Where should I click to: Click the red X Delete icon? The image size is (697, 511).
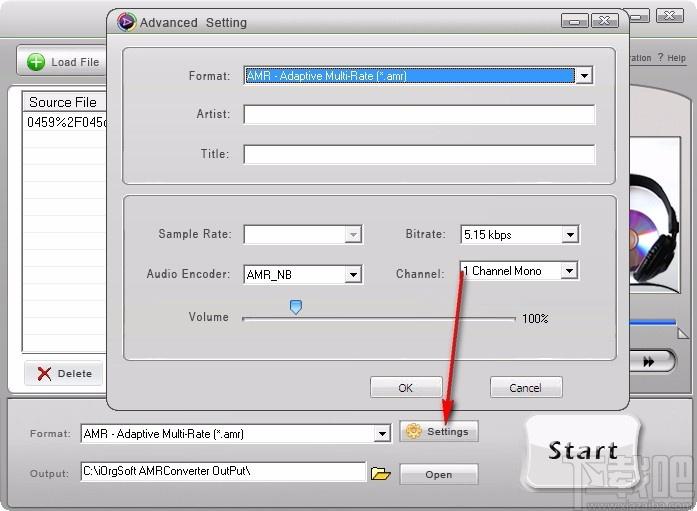44,374
